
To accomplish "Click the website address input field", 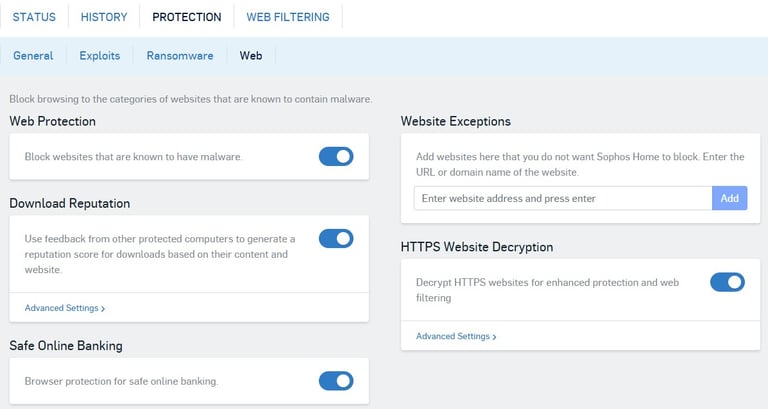I will (562, 198).
